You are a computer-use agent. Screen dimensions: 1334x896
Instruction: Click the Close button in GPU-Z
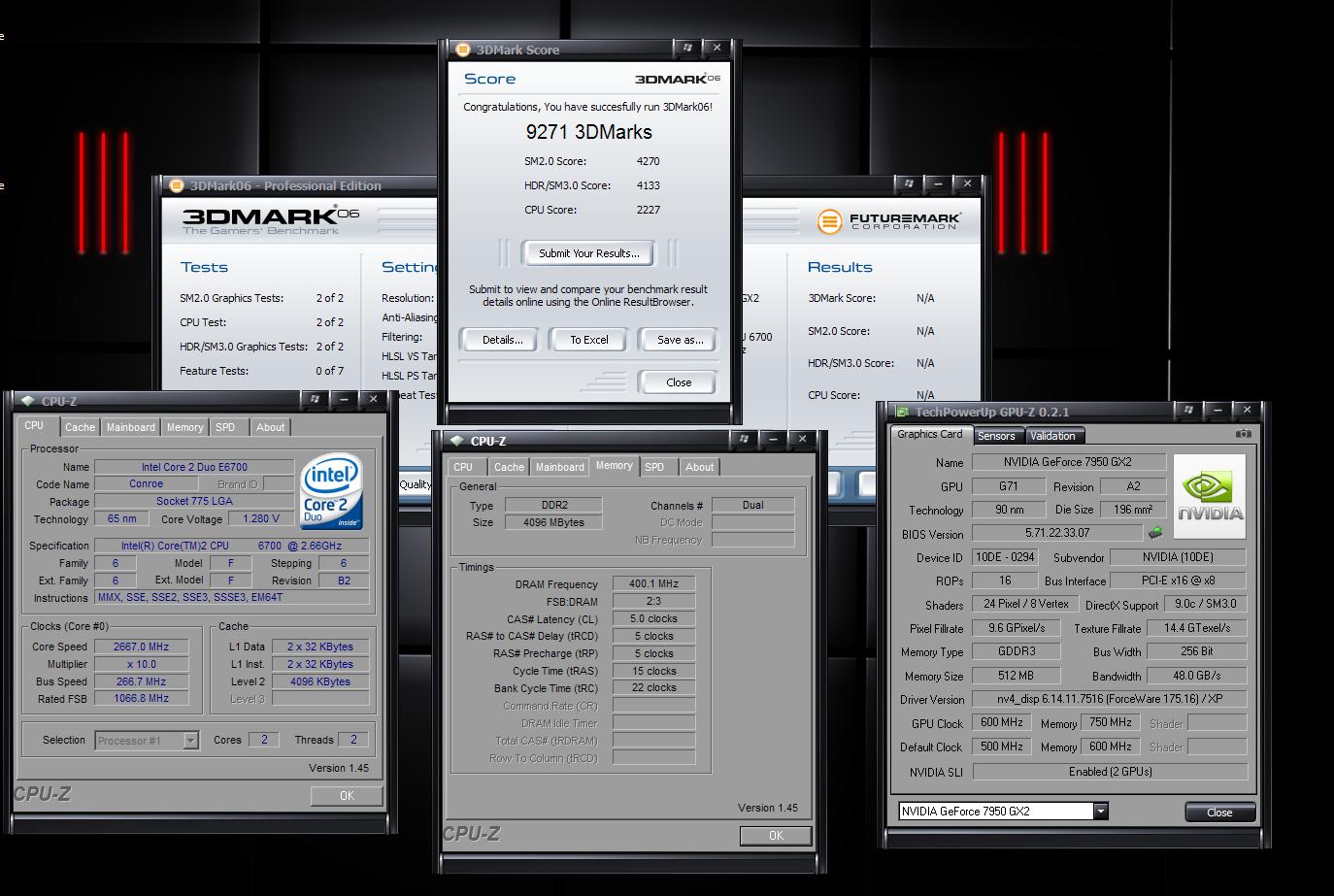pos(1219,813)
